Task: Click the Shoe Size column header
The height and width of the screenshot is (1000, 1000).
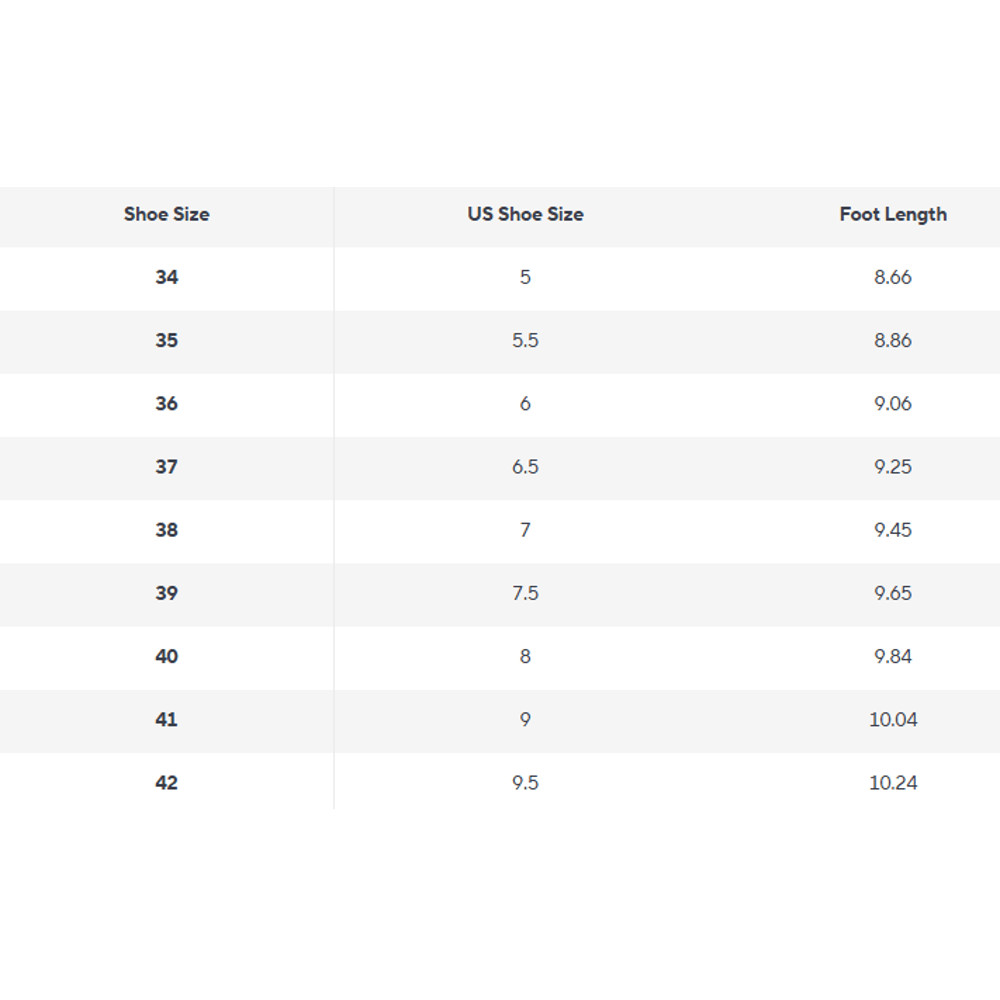Action: pyautogui.click(x=167, y=214)
